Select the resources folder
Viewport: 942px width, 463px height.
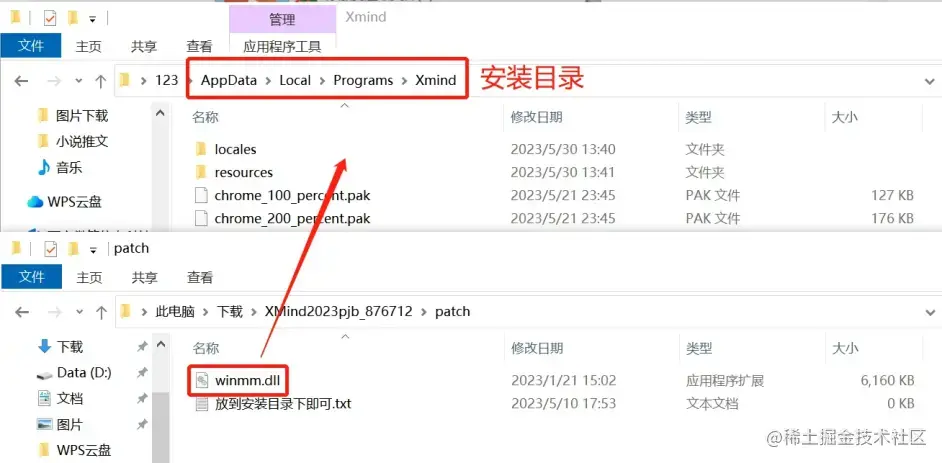point(243,172)
